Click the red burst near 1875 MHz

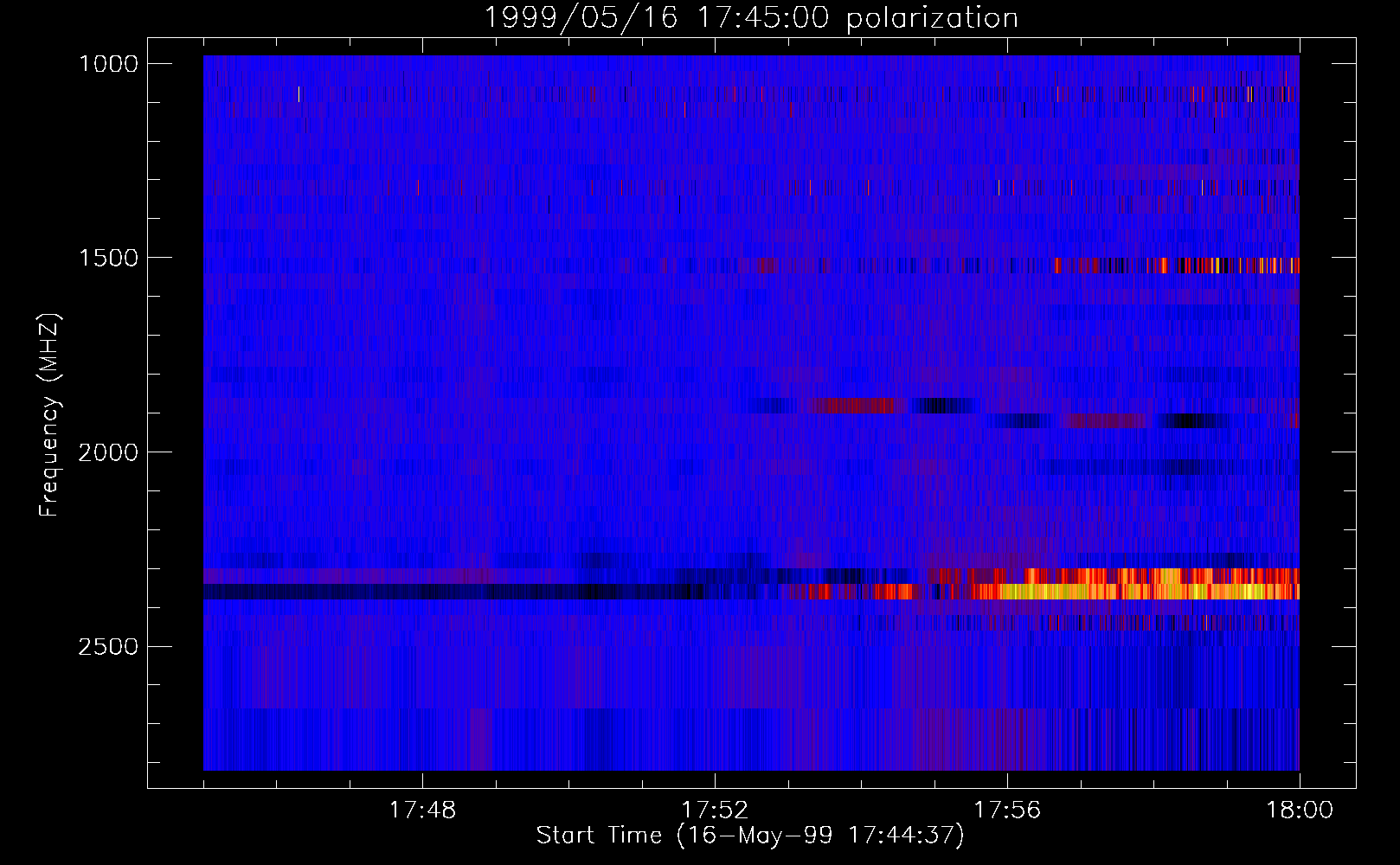click(857, 405)
